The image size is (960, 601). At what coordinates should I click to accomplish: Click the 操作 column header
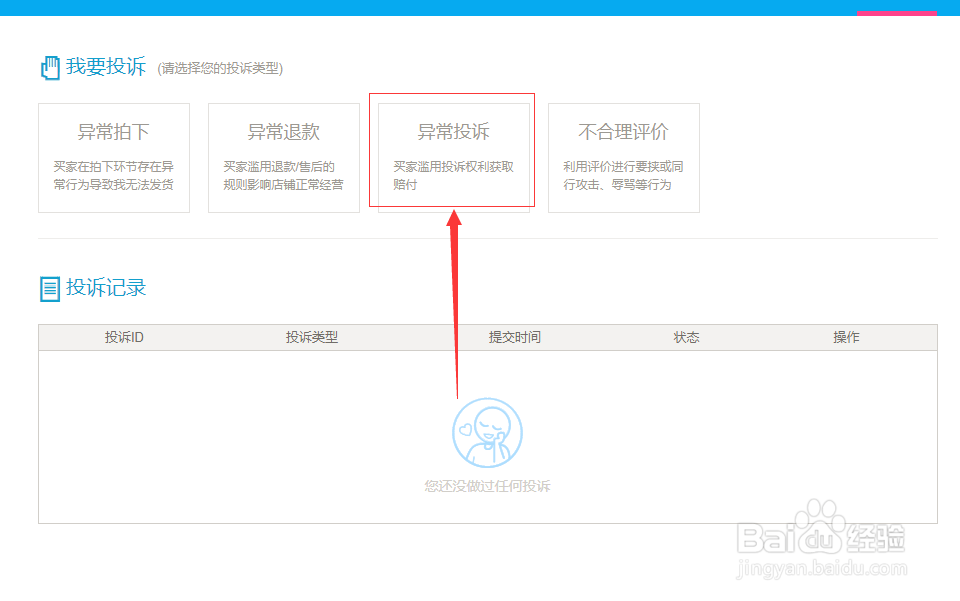click(846, 337)
